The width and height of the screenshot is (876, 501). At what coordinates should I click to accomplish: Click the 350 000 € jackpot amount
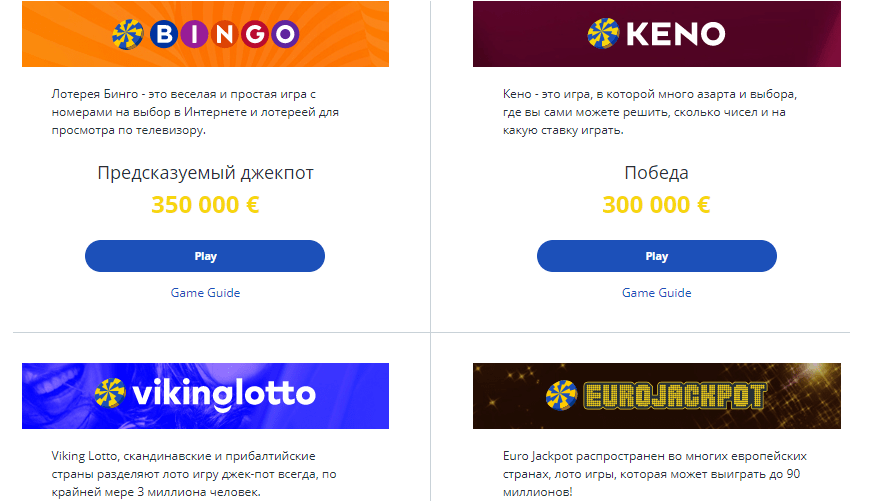click(x=205, y=206)
